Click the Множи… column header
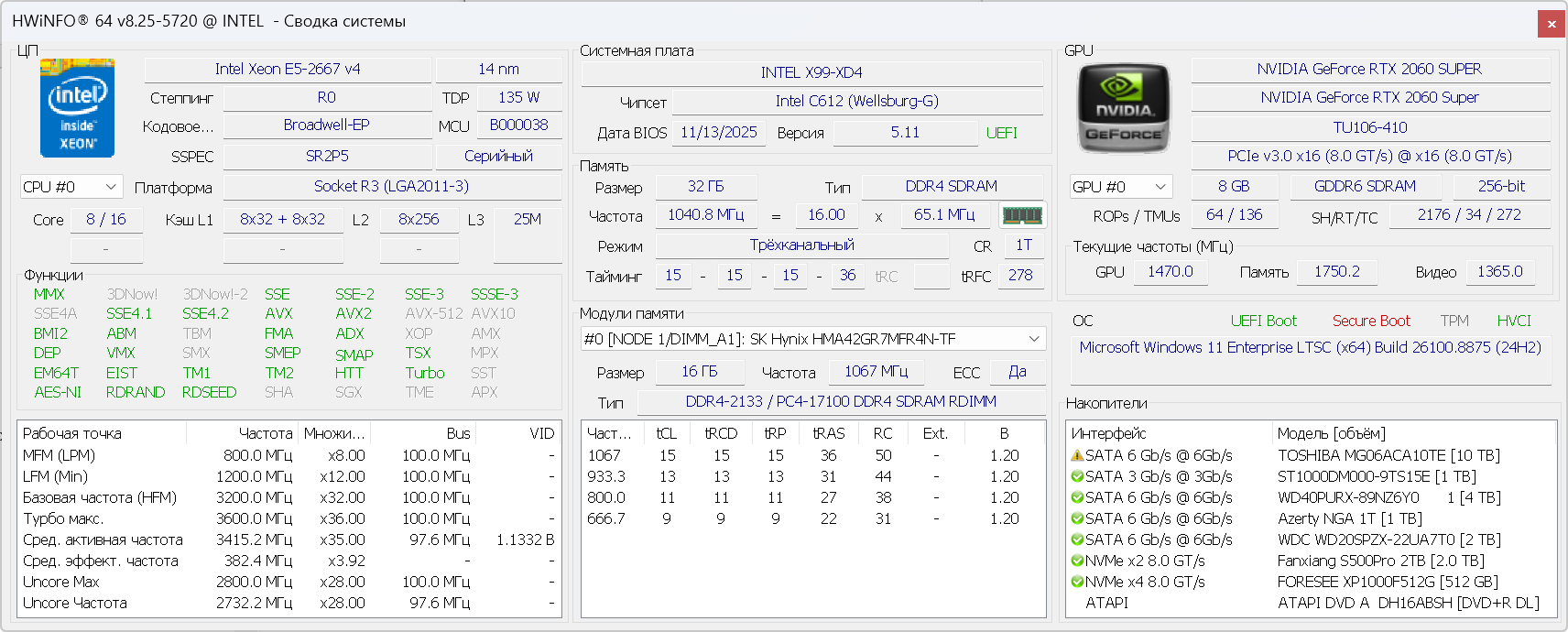Image resolution: width=1568 pixels, height=632 pixels. click(x=334, y=433)
